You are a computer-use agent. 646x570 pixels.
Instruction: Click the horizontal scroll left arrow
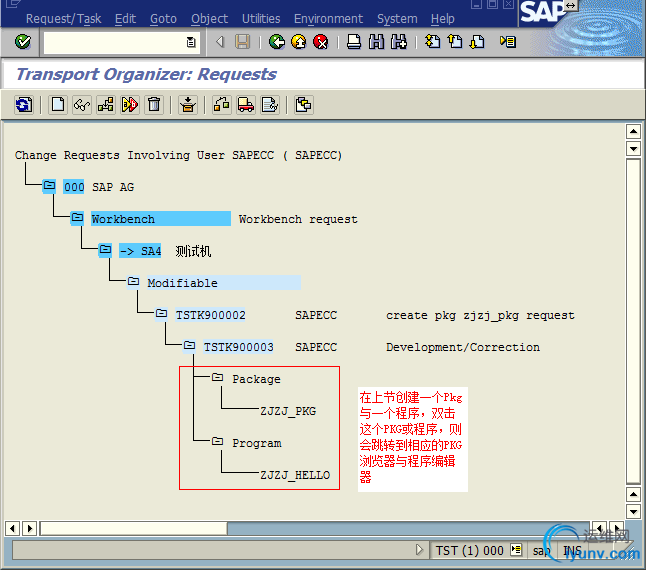(12, 528)
